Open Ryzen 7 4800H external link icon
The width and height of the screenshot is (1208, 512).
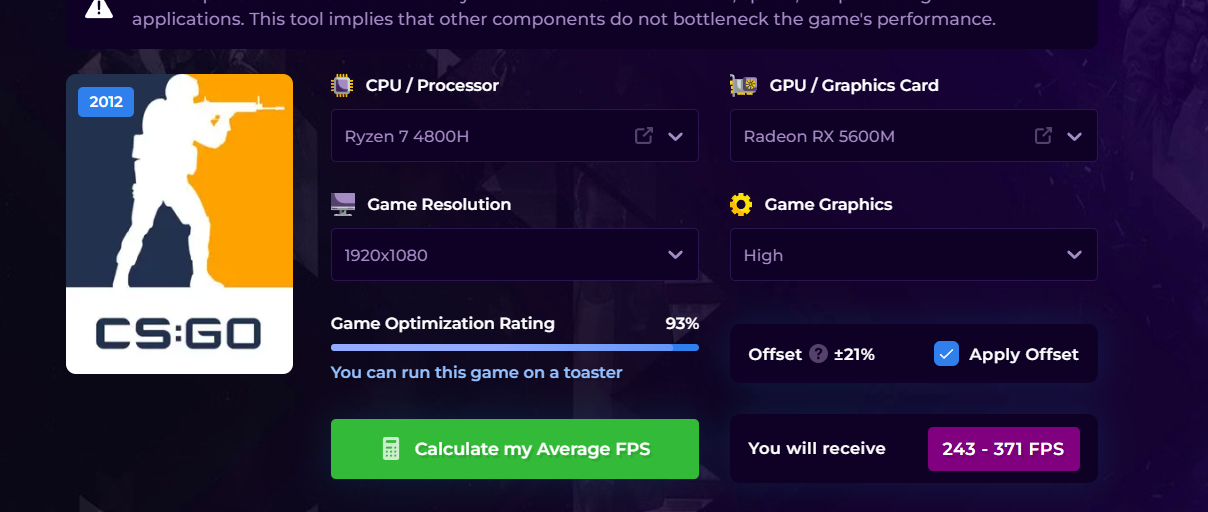(644, 136)
